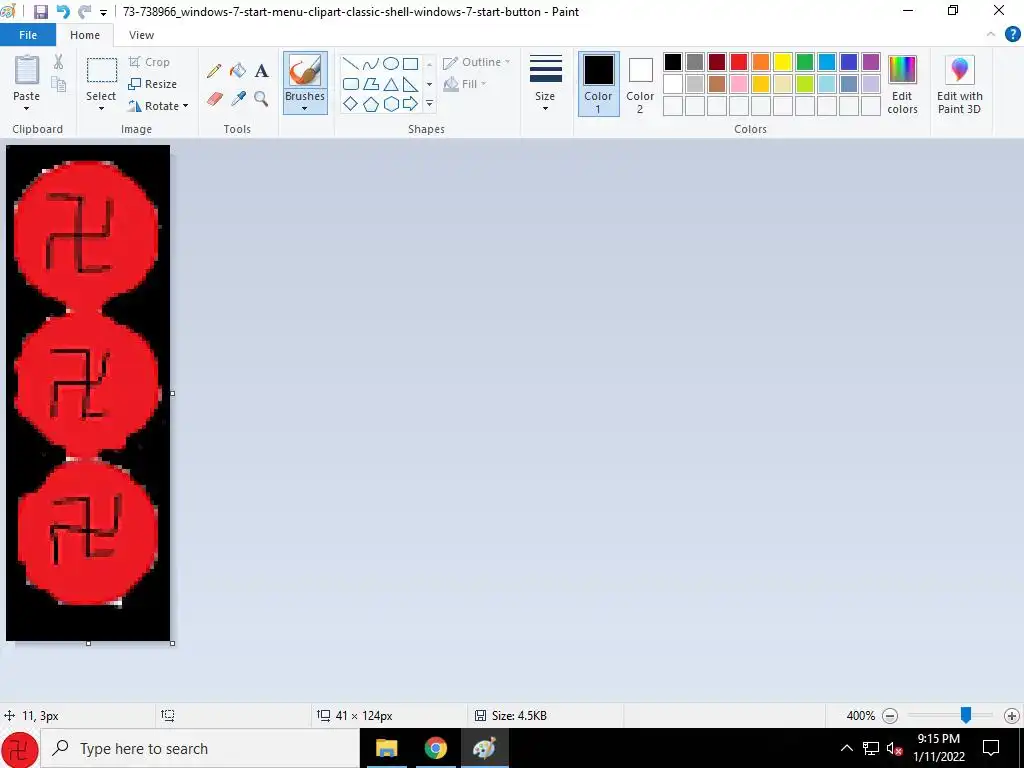Click the zoom in plus button

1012,716
